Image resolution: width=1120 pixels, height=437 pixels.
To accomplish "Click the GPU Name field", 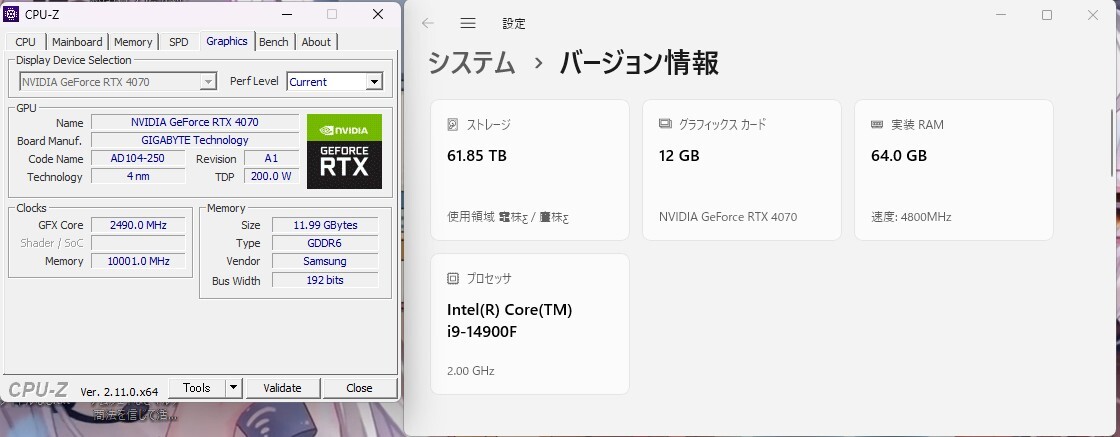I will coord(195,122).
